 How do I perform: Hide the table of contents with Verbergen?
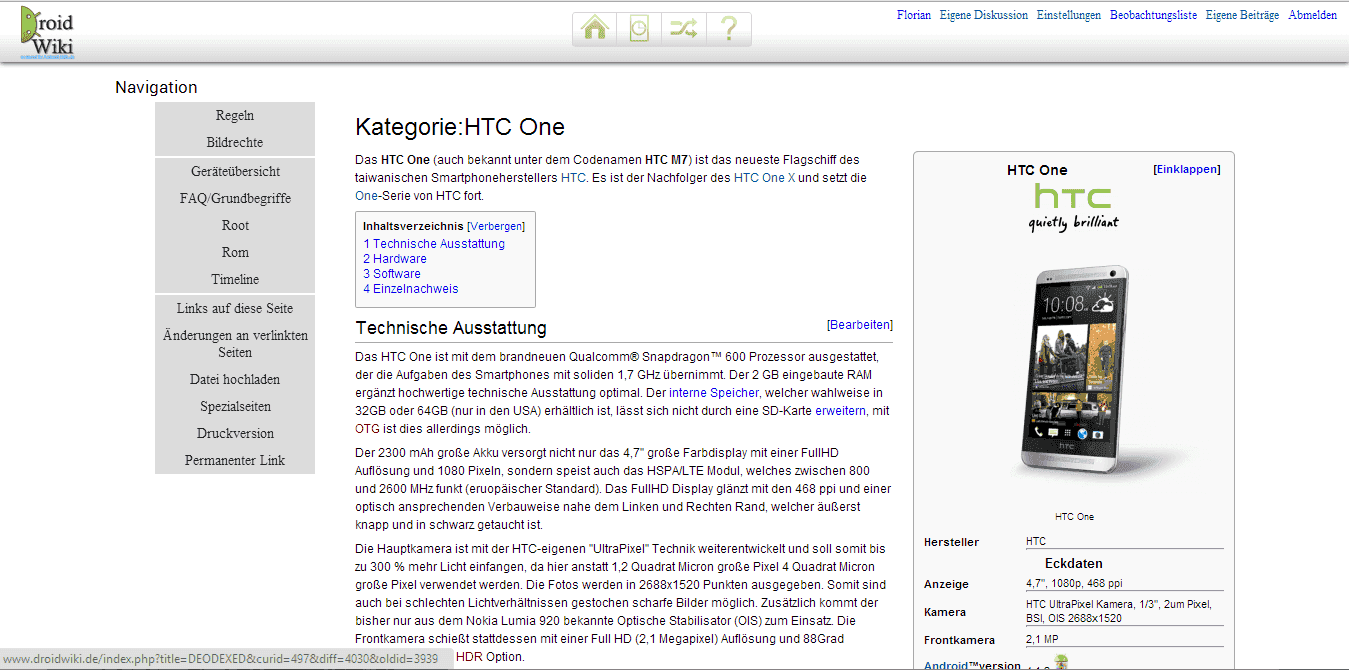click(x=496, y=226)
